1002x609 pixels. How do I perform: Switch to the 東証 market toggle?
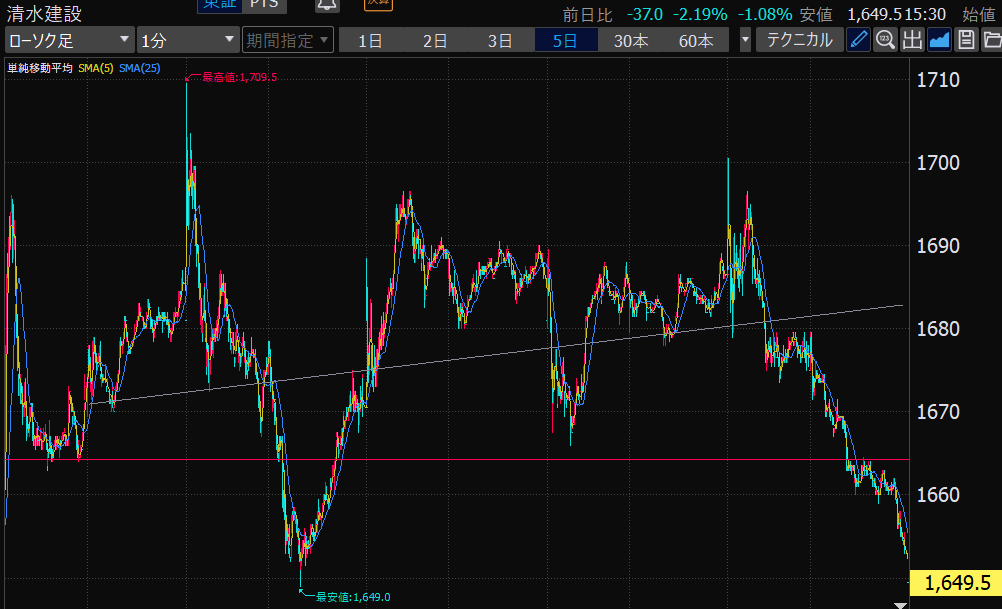click(219, 5)
